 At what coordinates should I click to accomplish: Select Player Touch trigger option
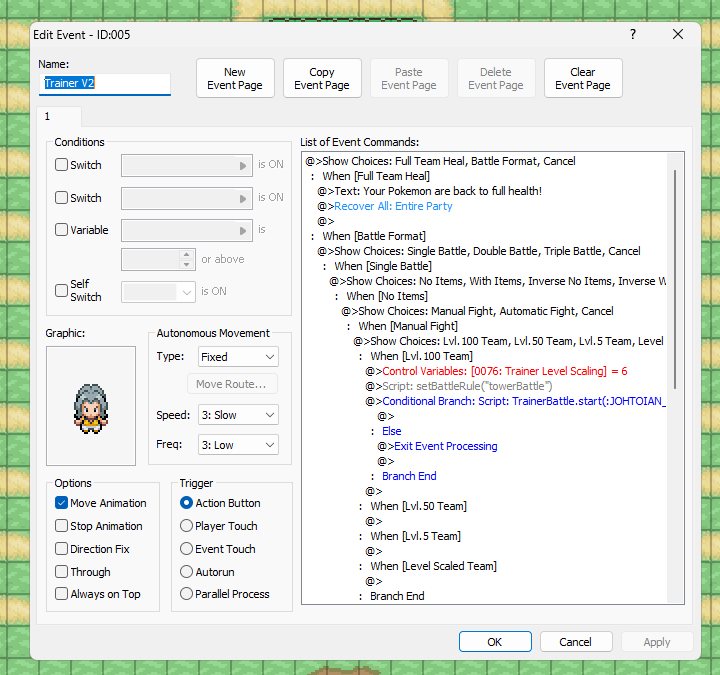(187, 526)
